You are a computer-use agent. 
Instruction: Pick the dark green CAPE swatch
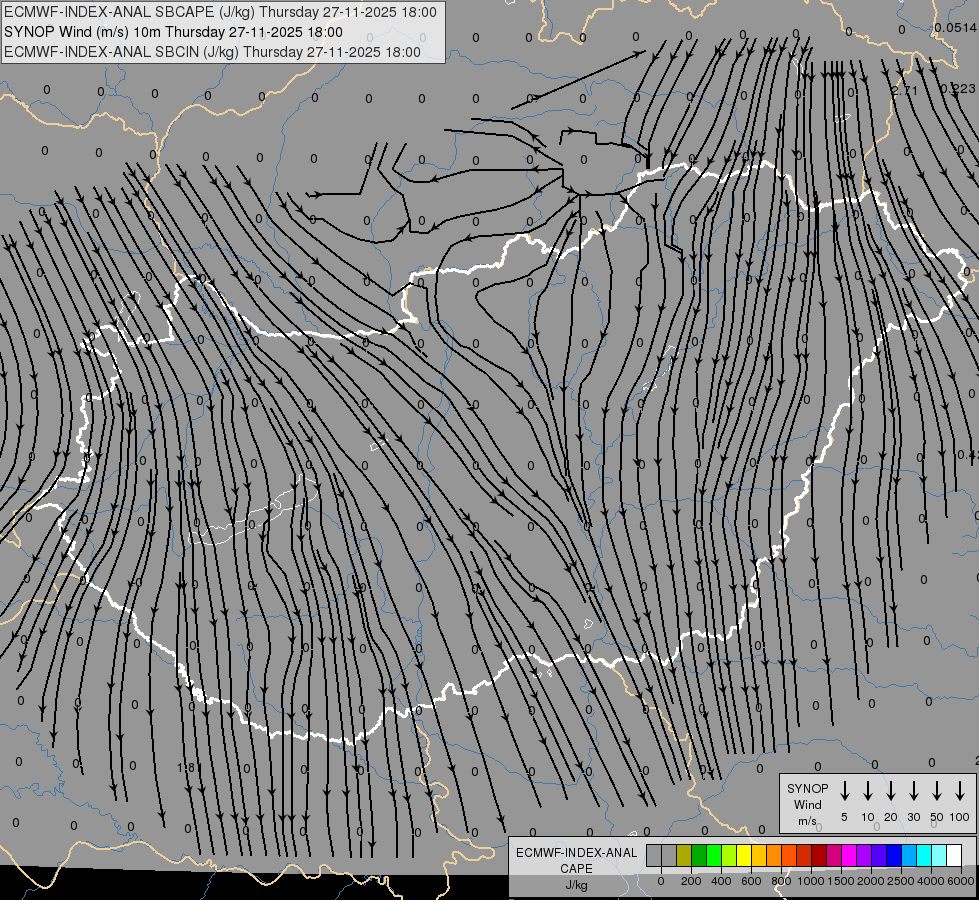(x=699, y=855)
